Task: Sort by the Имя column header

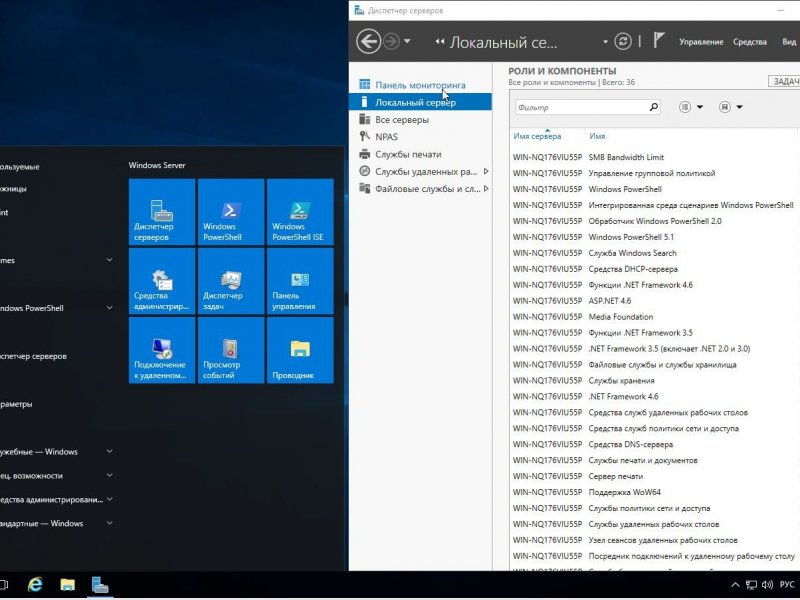Action: (597, 136)
